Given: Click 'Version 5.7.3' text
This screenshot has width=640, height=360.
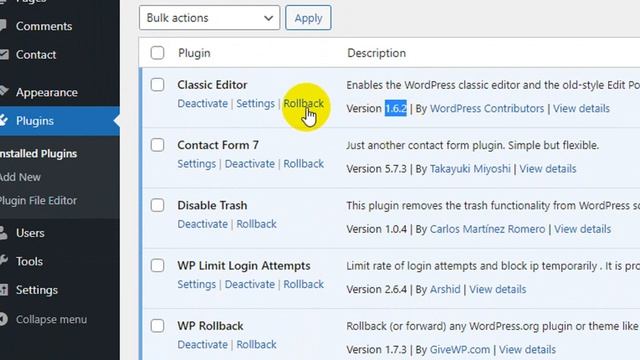Looking at the screenshot, I should (x=376, y=169).
